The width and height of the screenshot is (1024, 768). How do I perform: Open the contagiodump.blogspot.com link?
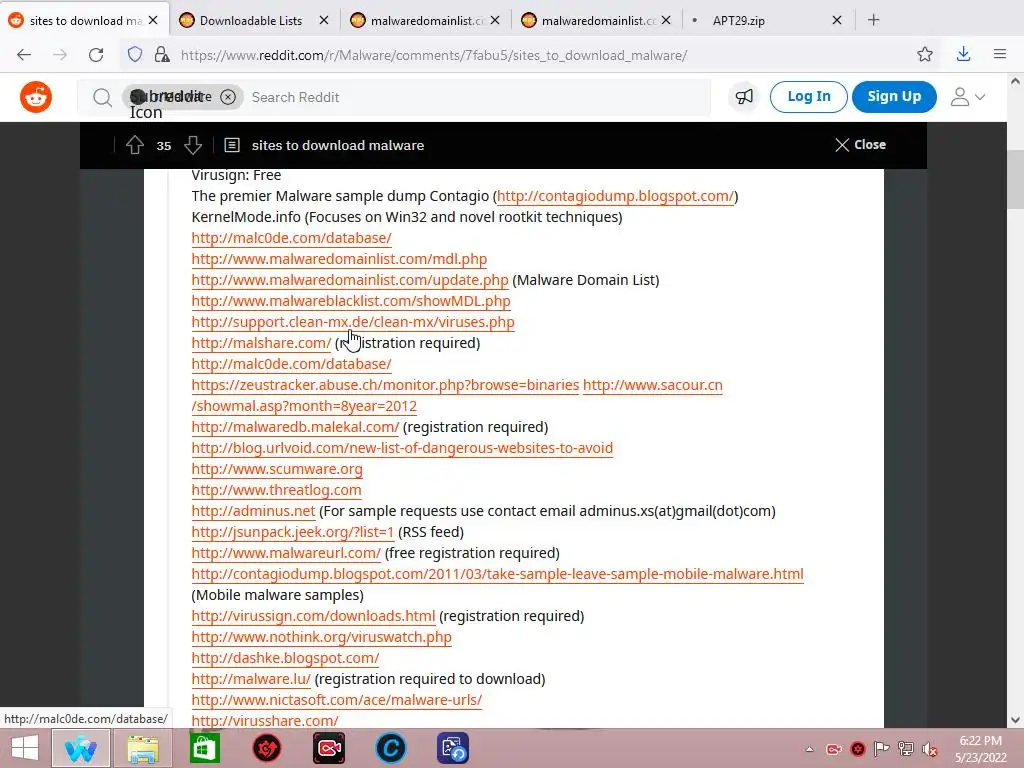615,196
